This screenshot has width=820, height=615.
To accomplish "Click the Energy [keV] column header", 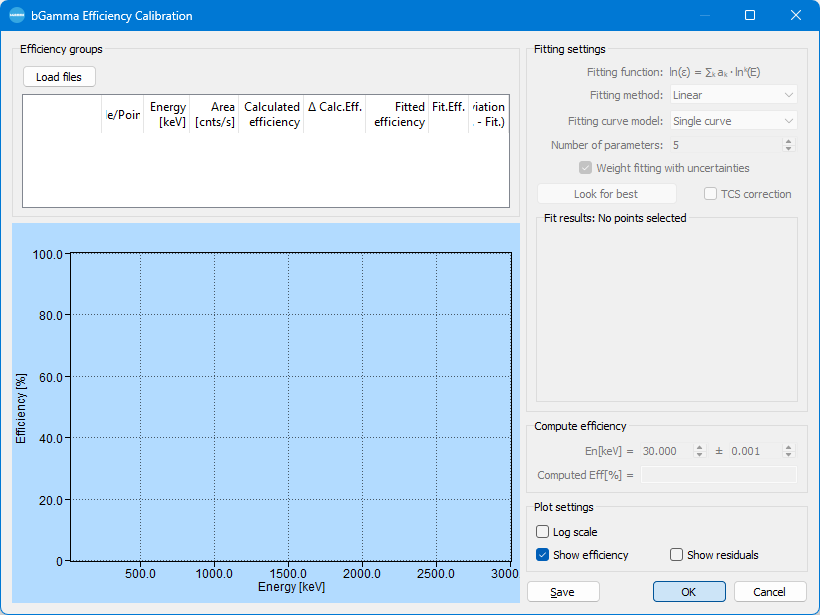I will pos(167,114).
